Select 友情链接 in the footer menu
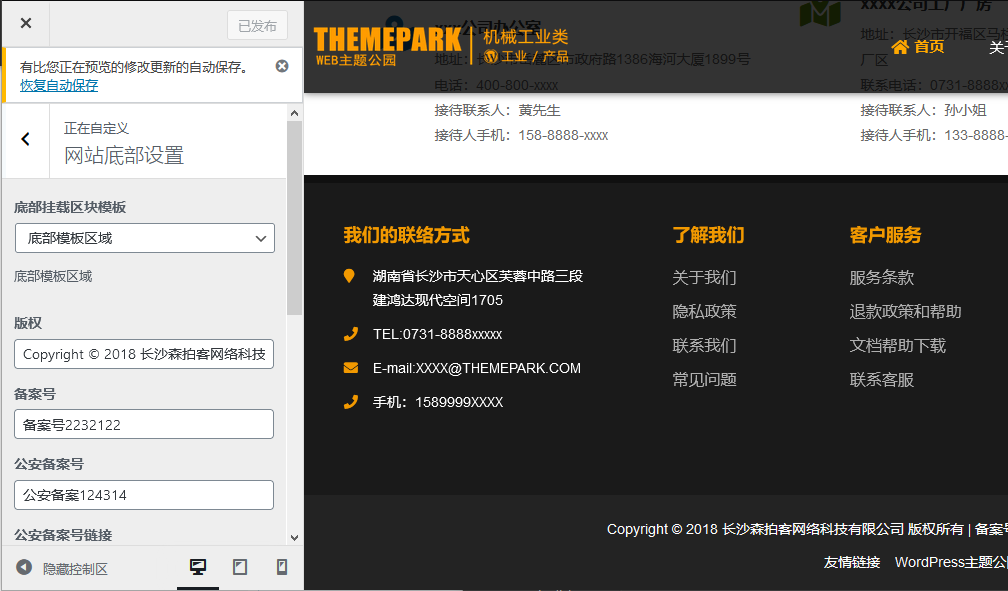Viewport: 1008px width, 591px height. (x=853, y=562)
